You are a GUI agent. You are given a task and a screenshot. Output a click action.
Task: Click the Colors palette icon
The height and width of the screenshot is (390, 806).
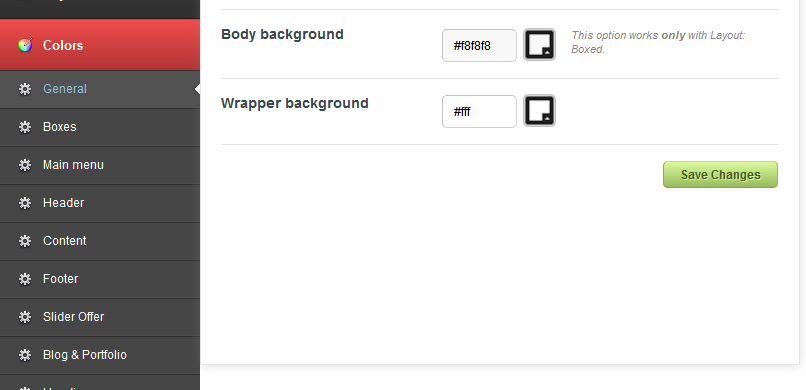click(x=25, y=45)
